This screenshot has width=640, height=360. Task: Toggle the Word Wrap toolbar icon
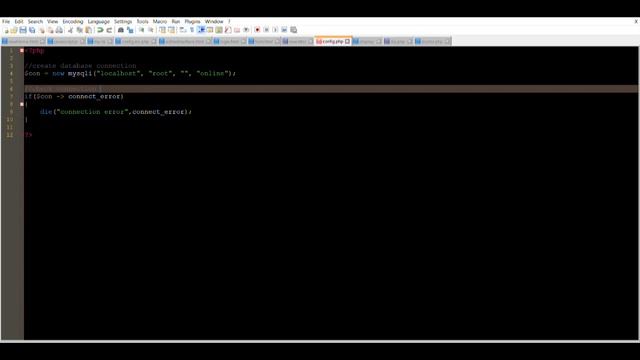tap(183, 30)
